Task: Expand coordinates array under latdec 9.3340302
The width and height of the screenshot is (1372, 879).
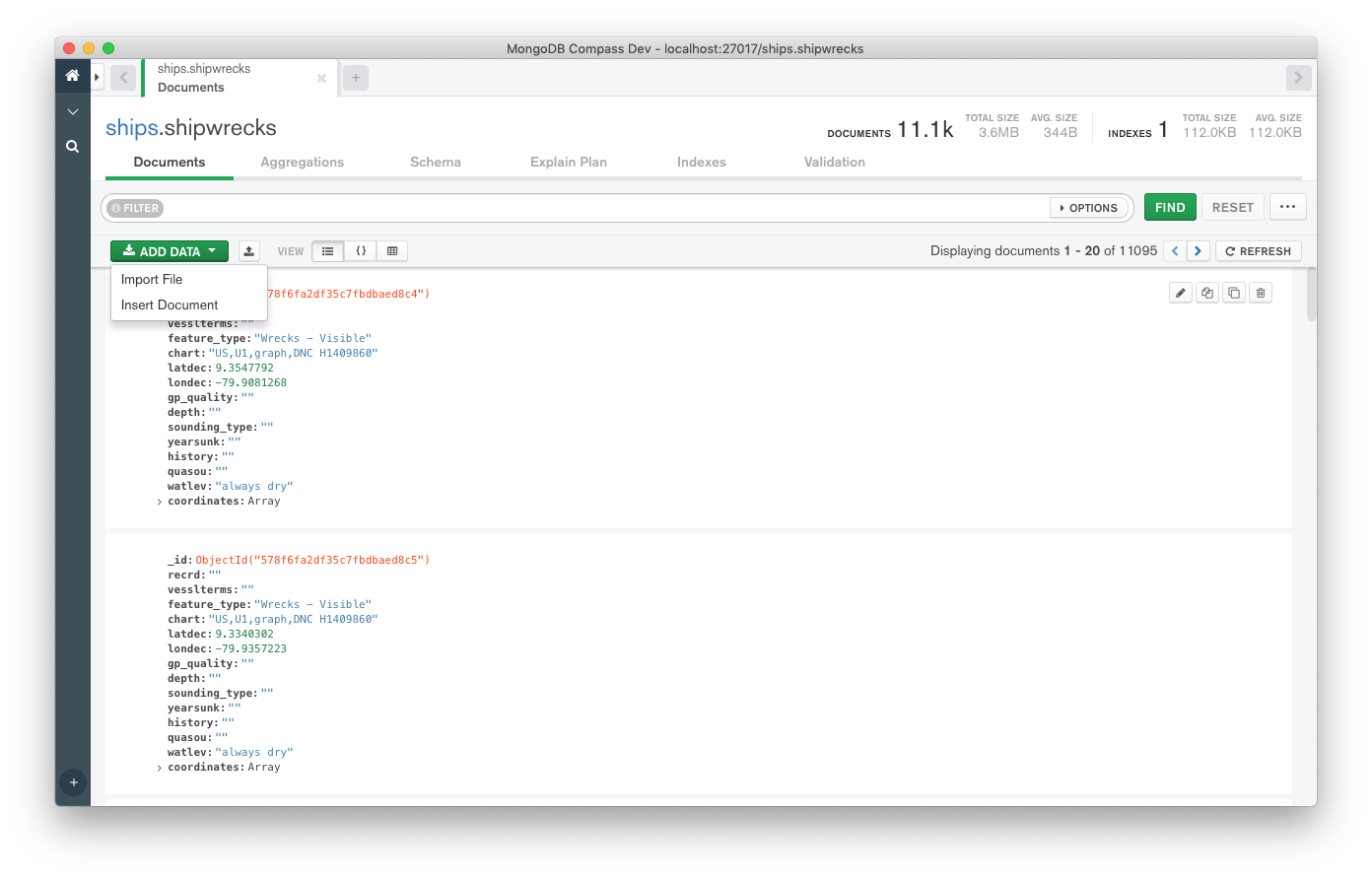Action: (160, 768)
